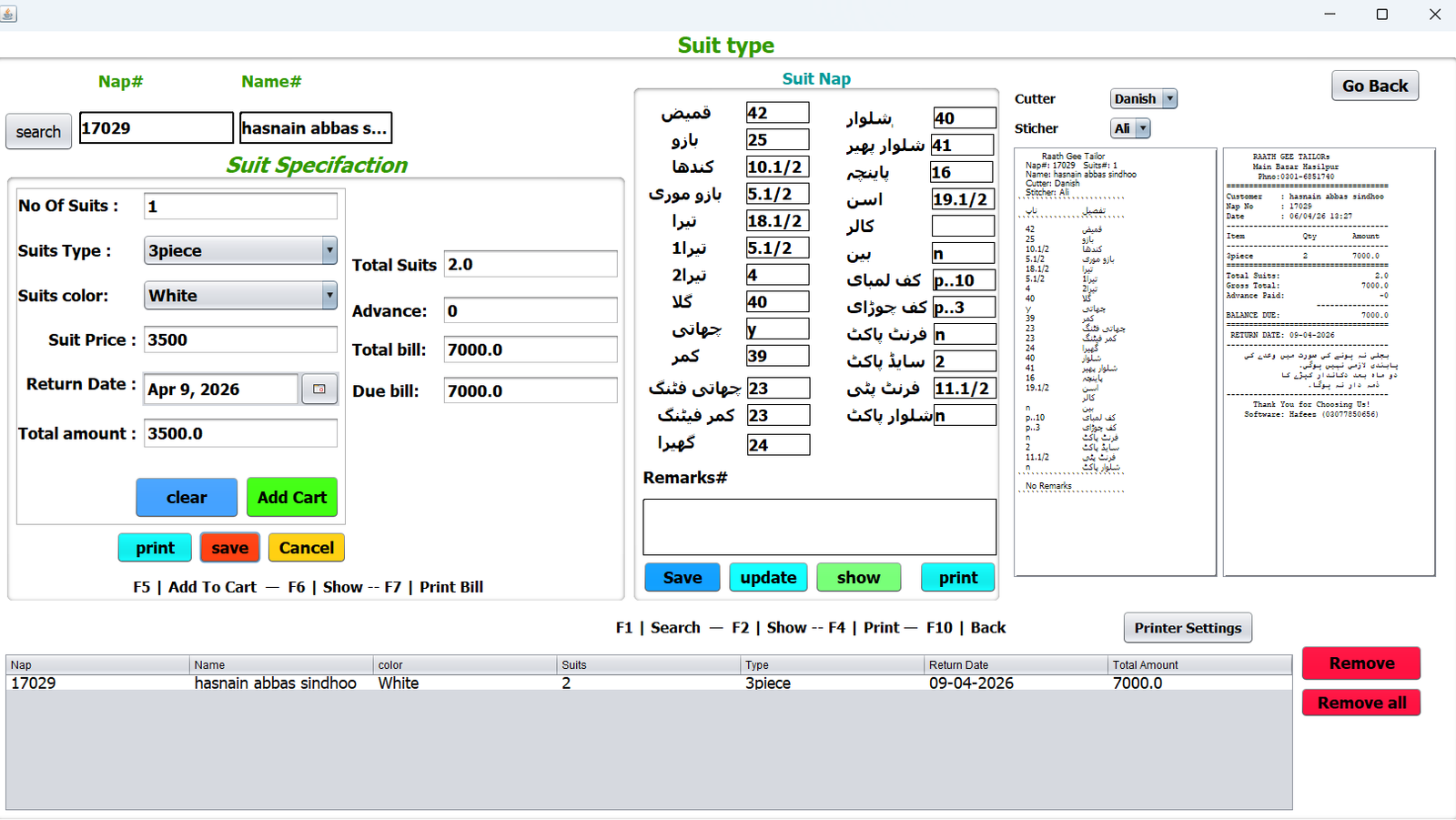
Task: Click the Return Date field Apr 9, 2026
Action: [x=221, y=390]
